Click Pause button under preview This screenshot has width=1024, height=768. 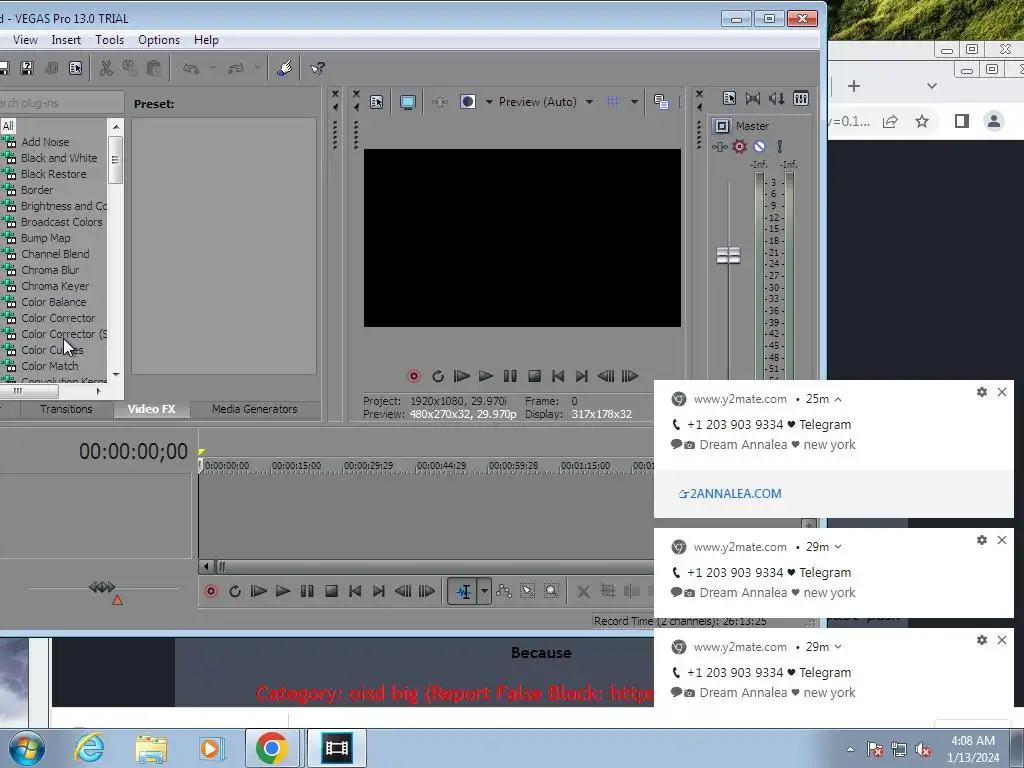[510, 376]
